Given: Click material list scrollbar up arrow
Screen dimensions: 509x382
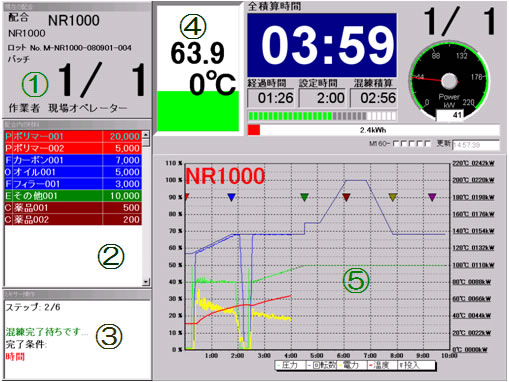Looking at the screenshot, I should (146, 135).
